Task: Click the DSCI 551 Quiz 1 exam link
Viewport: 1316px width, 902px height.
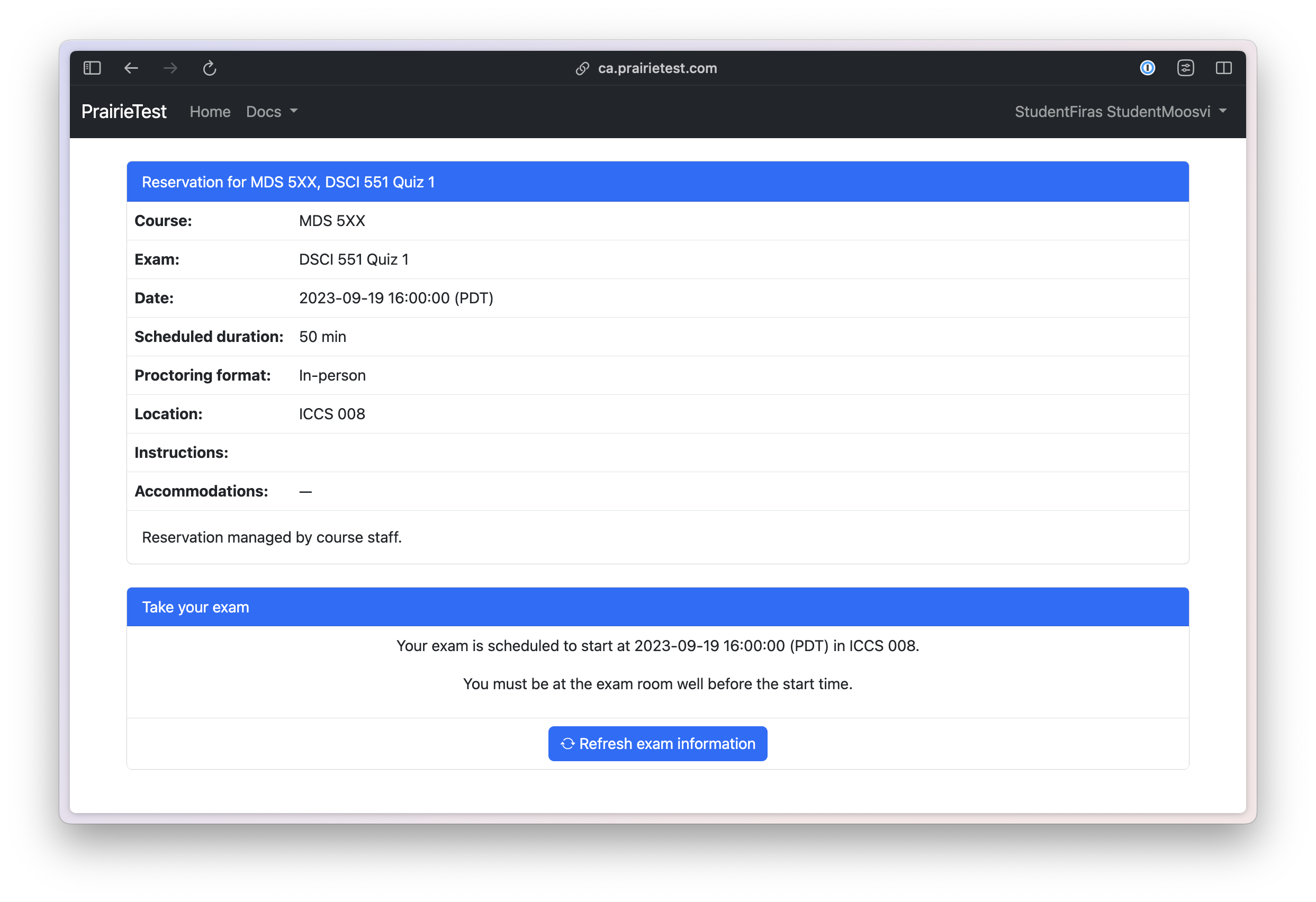Action: [x=355, y=259]
